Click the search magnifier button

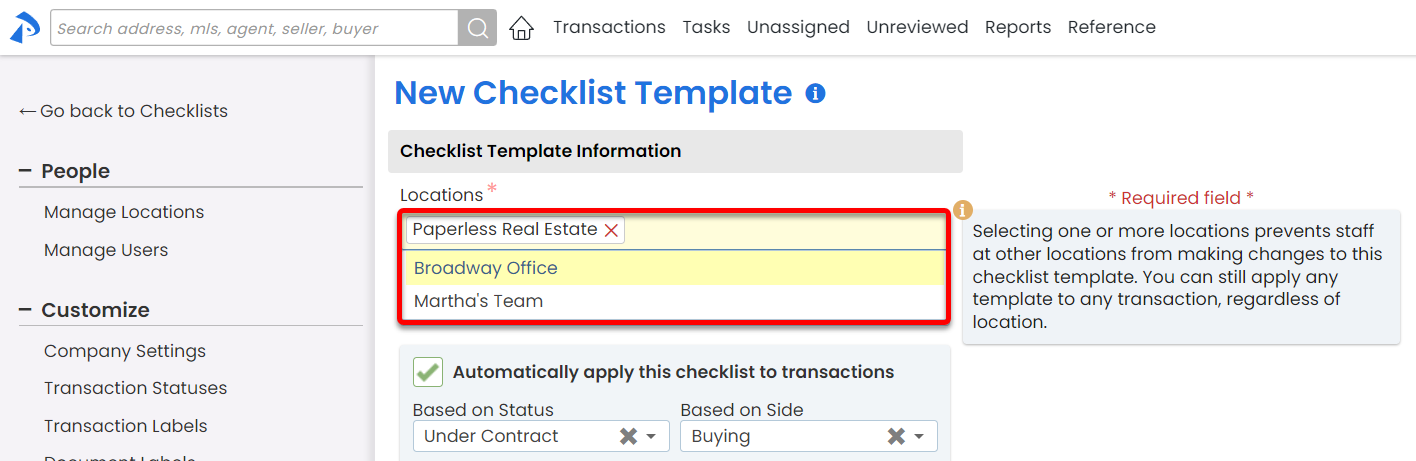point(477,28)
